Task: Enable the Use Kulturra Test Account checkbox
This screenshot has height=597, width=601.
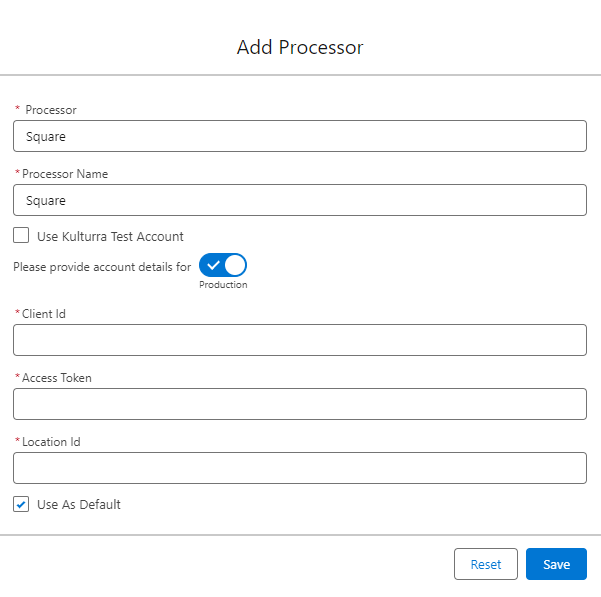Action: tap(21, 236)
